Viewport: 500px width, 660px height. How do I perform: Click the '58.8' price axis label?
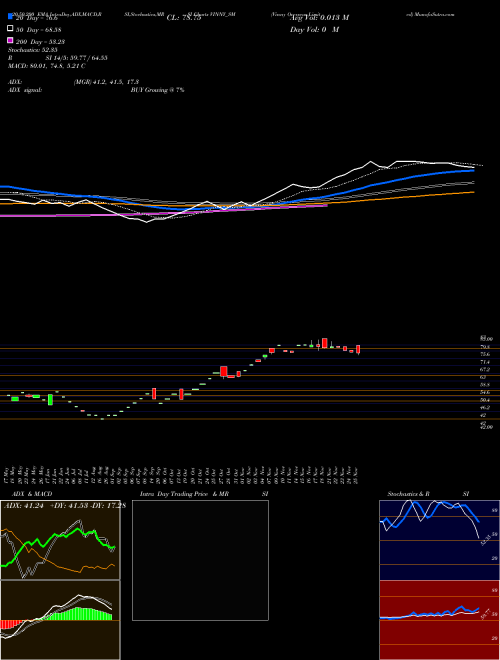tap(485, 385)
